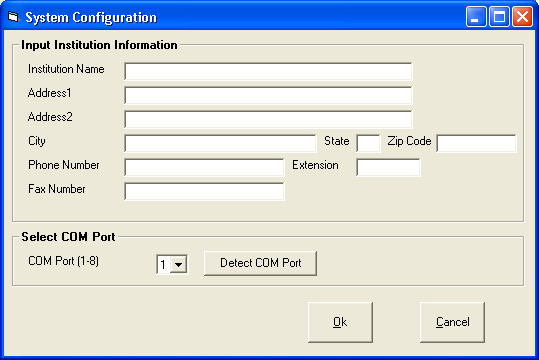Click the 'COM Port (1-8)' label
The width and height of the screenshot is (539, 360).
pyautogui.click(x=64, y=261)
